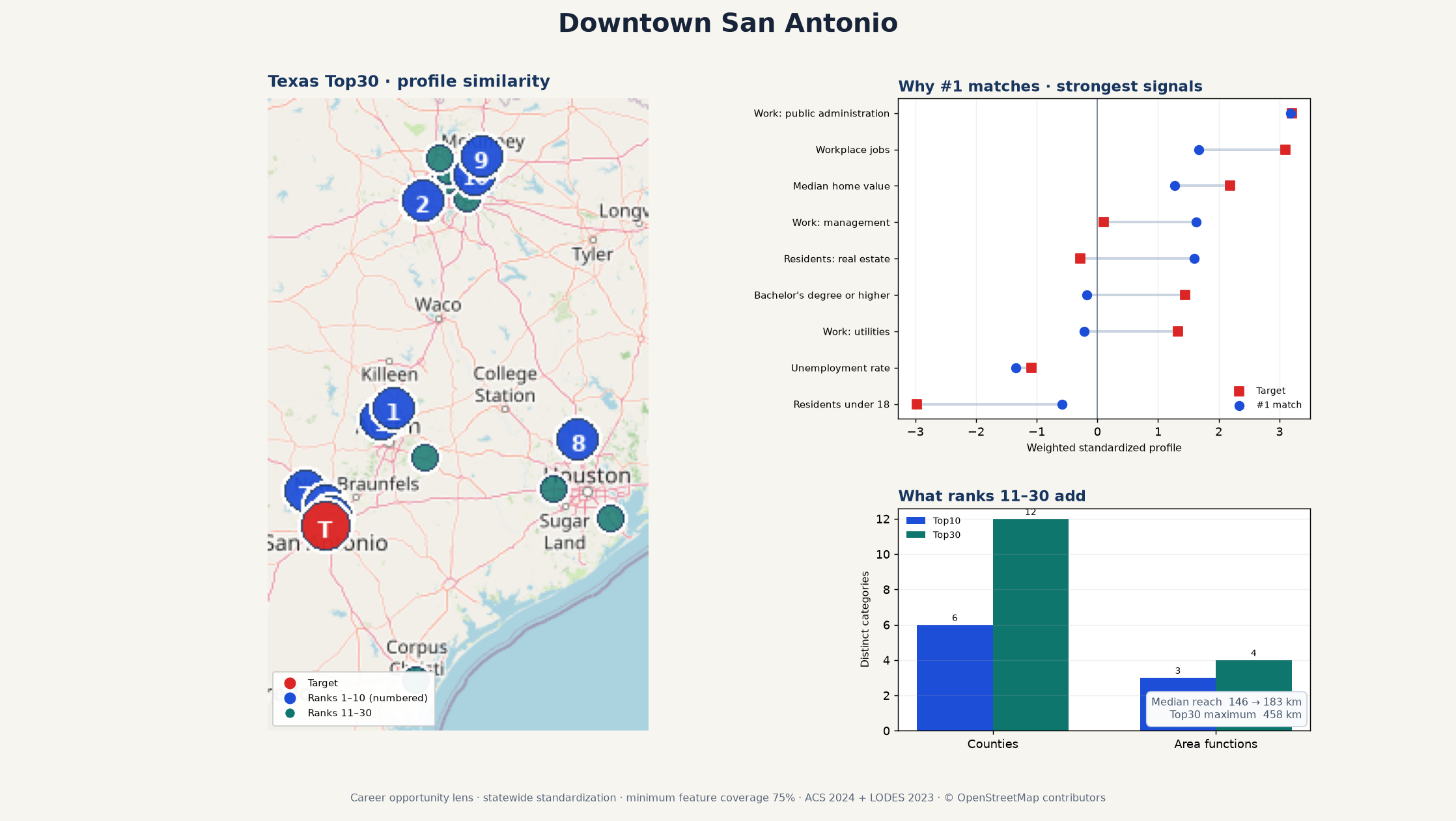1456x821 pixels.
Task: Click the red square on Work: management row
Action: [x=1104, y=223]
